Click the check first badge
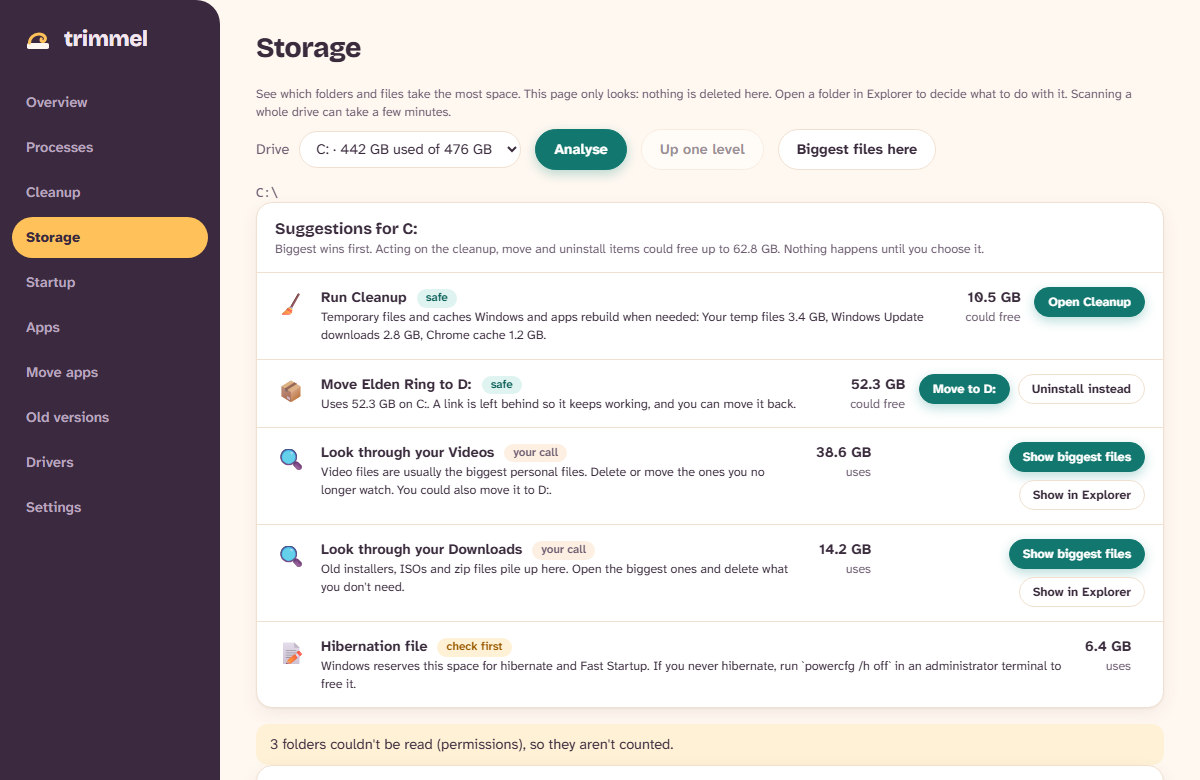The width and height of the screenshot is (1200, 780). click(474, 646)
